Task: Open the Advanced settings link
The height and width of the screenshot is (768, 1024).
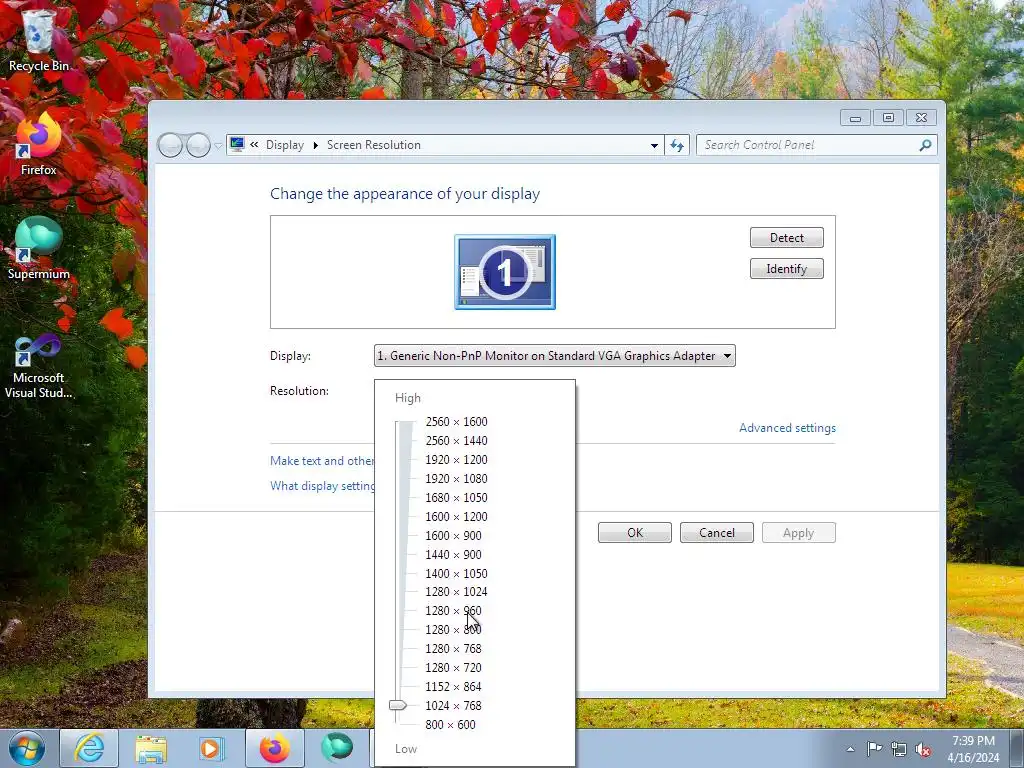Action: click(787, 428)
